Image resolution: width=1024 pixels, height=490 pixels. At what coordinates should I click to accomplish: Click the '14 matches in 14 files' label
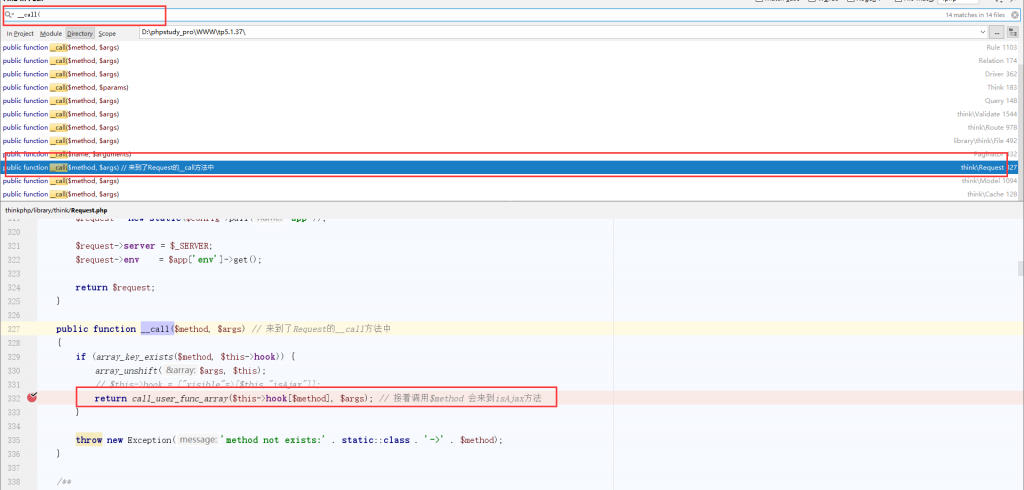coord(976,14)
